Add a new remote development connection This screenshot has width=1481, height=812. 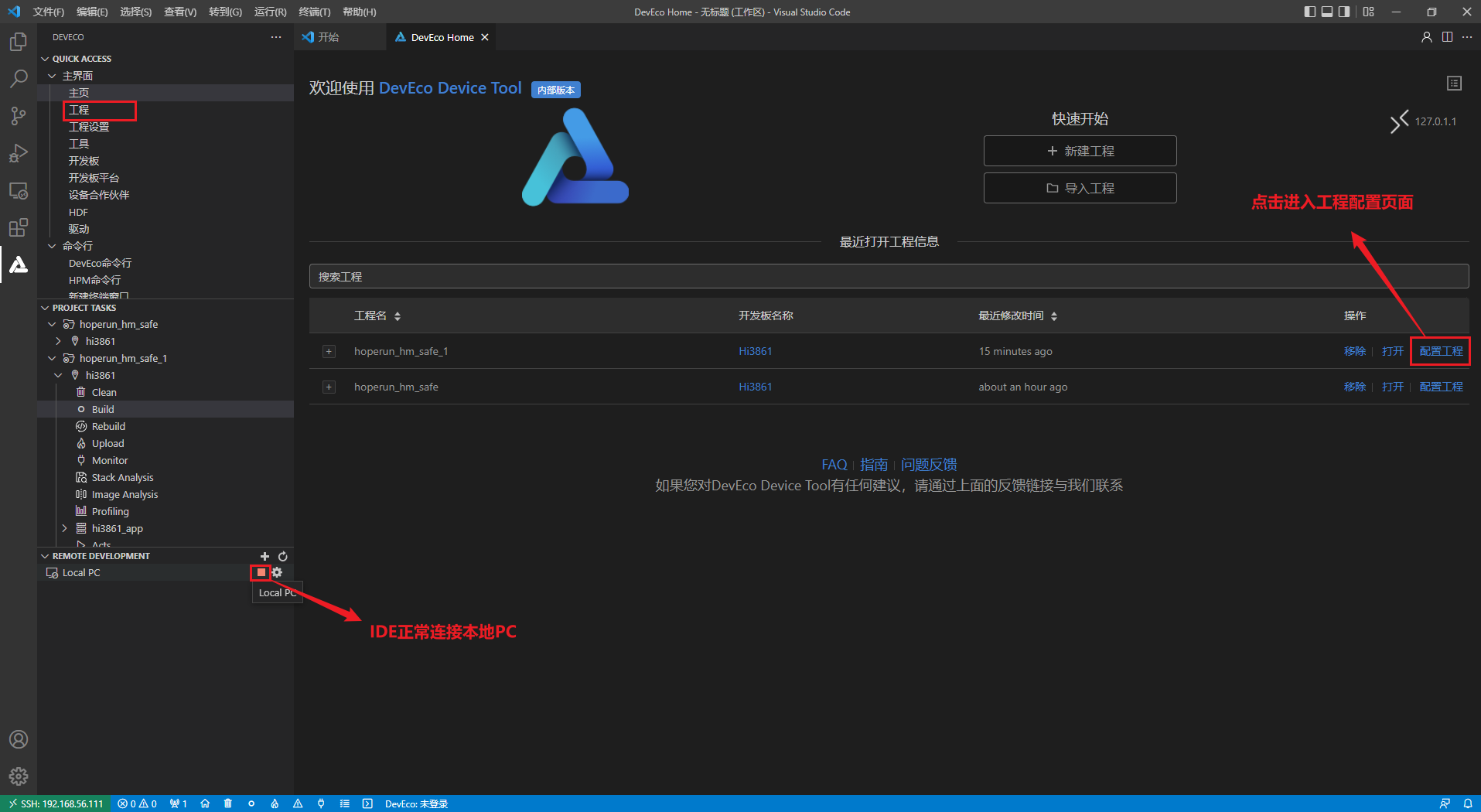[x=264, y=556]
